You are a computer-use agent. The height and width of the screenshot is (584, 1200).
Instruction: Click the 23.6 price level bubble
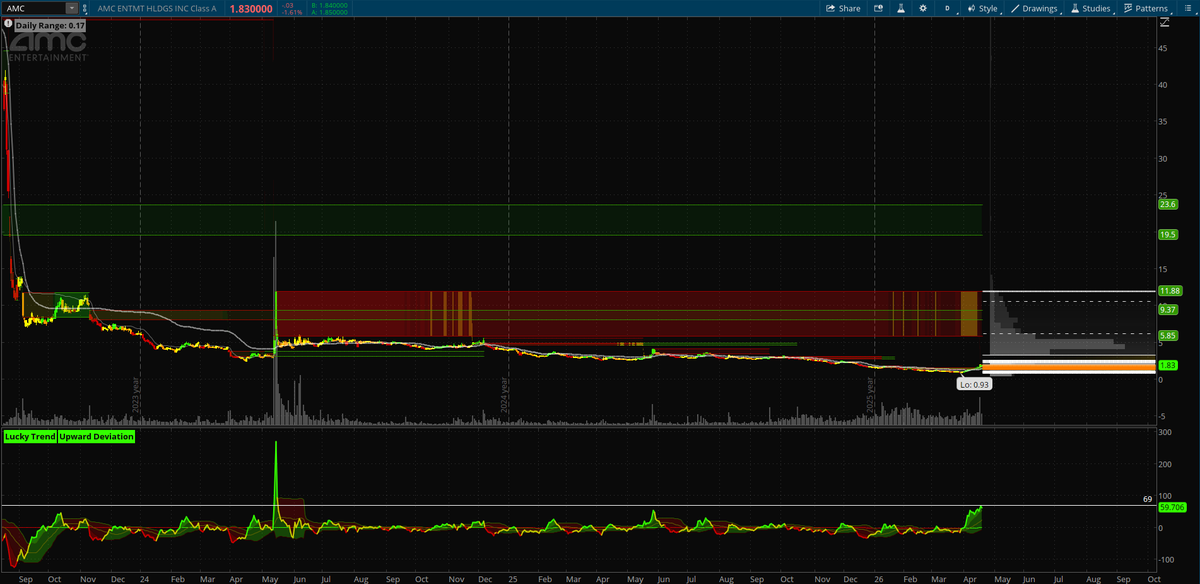coord(1166,204)
